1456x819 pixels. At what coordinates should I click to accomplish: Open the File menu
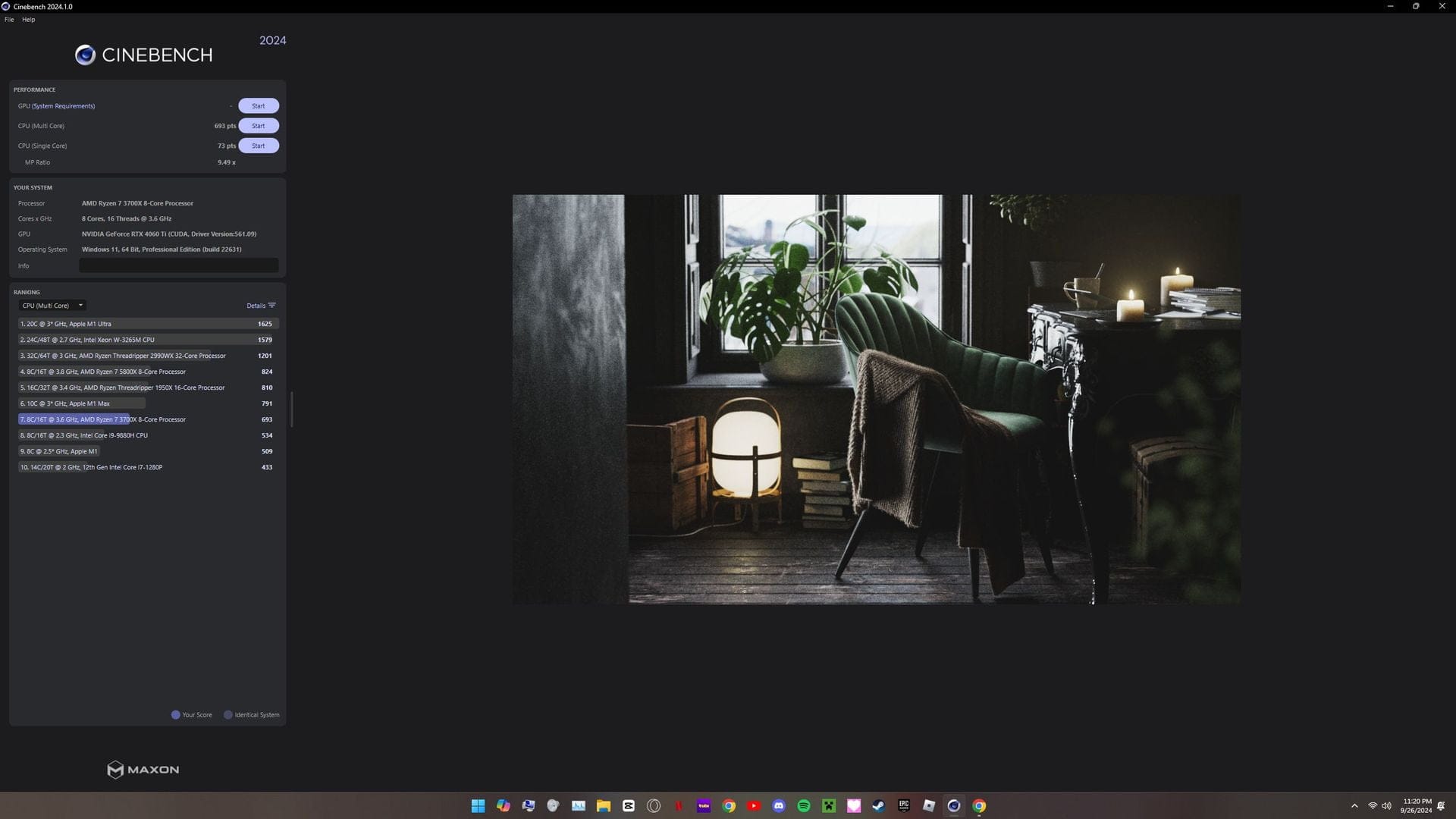[x=9, y=20]
